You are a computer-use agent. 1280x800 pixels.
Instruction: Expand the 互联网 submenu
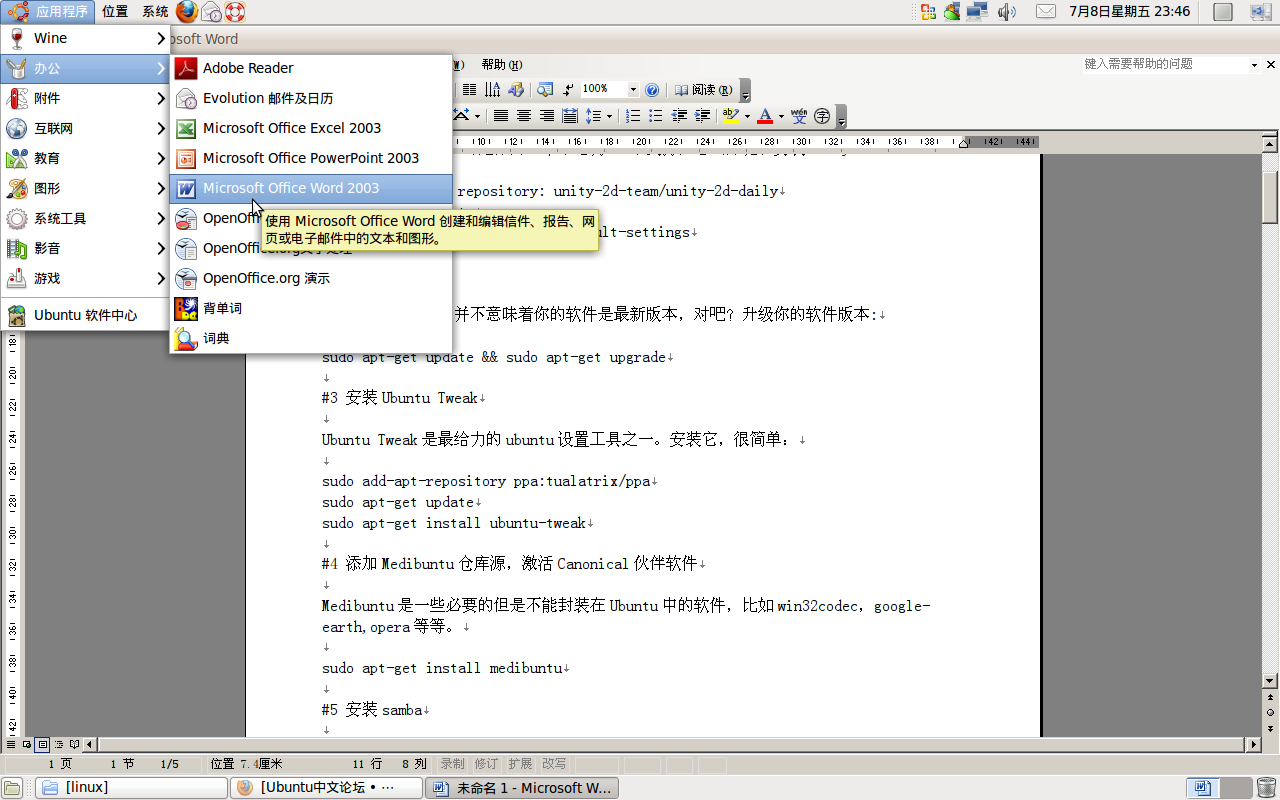pos(85,128)
